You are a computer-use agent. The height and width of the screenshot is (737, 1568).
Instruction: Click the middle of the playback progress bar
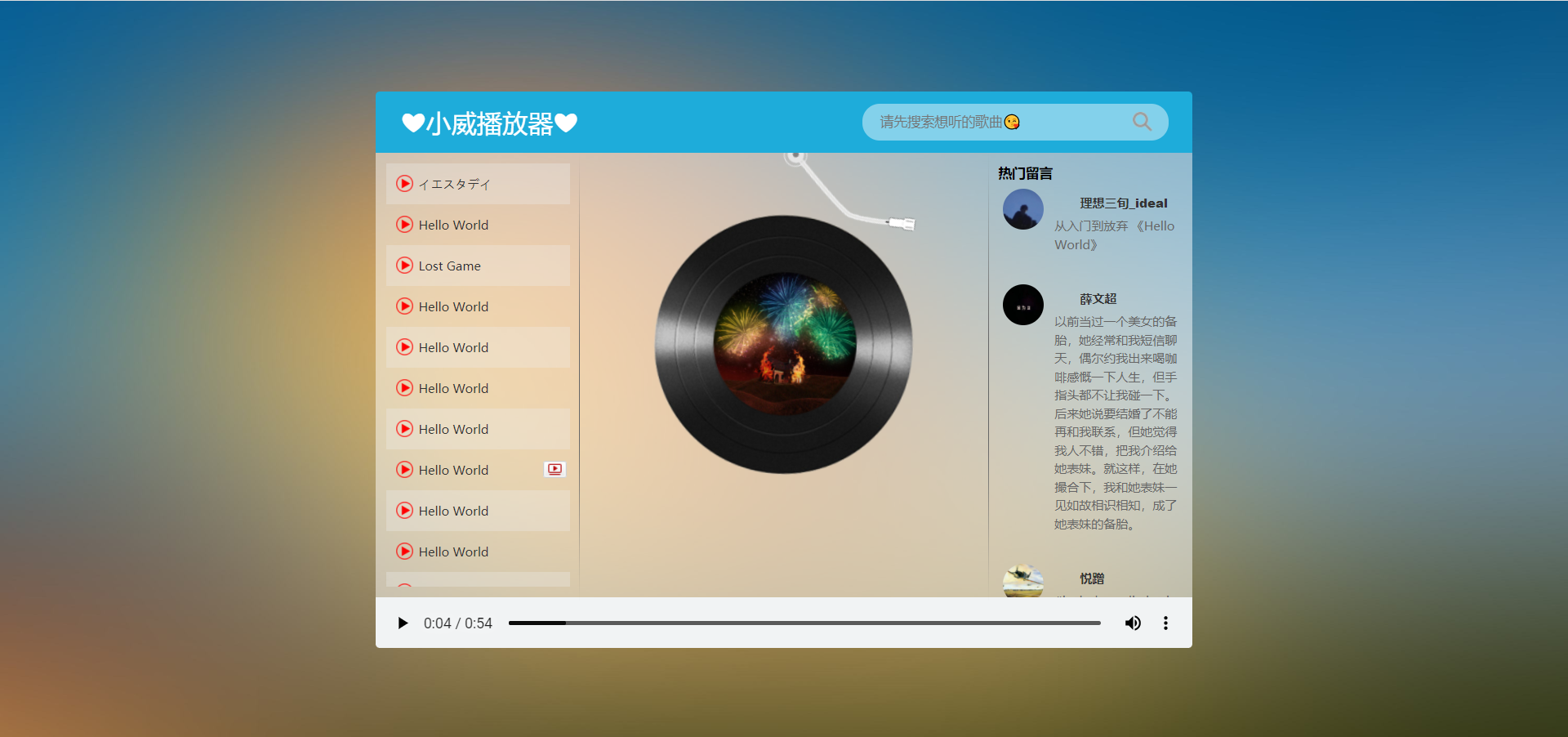pos(804,623)
